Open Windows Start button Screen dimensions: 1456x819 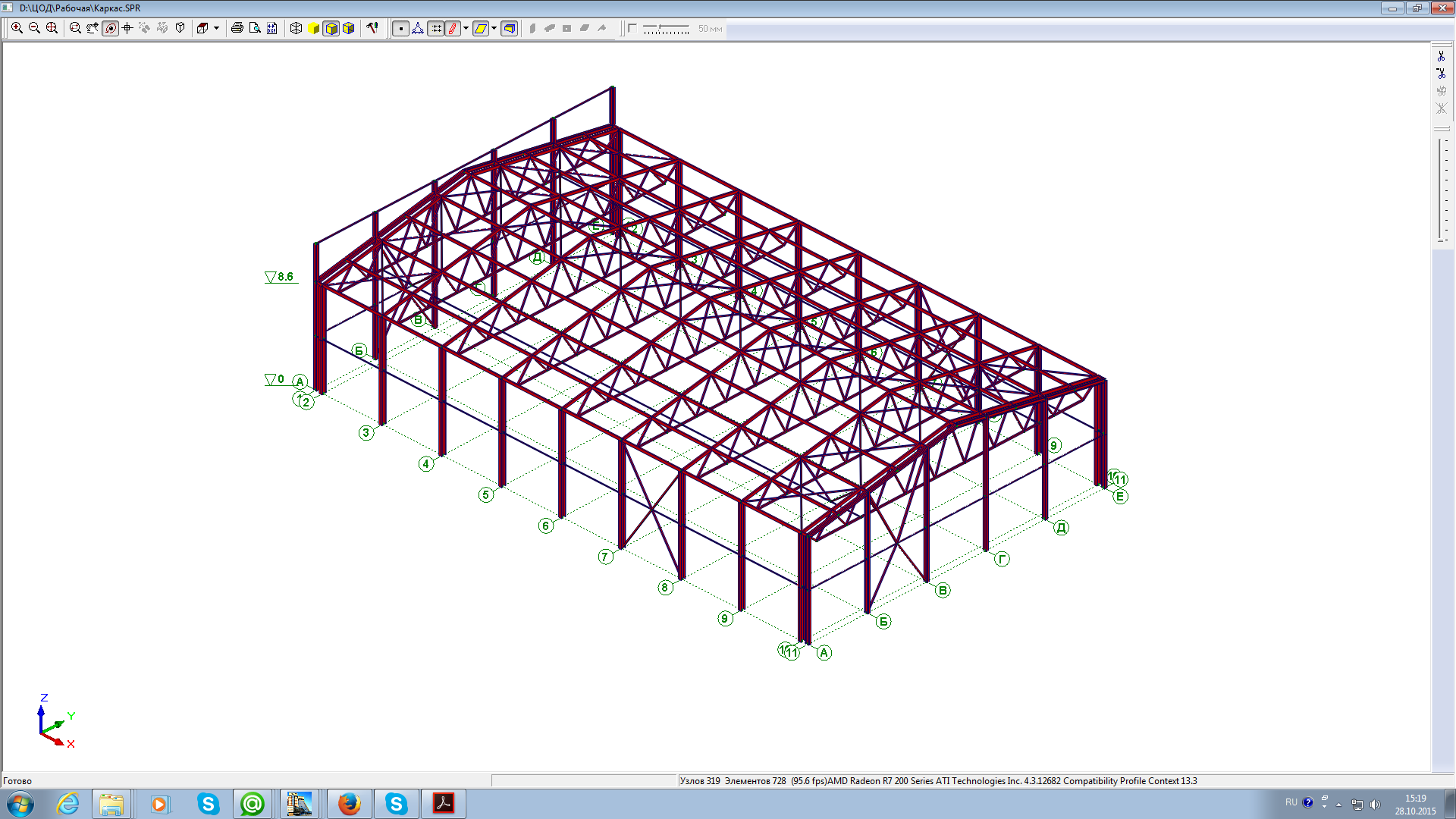[20, 803]
